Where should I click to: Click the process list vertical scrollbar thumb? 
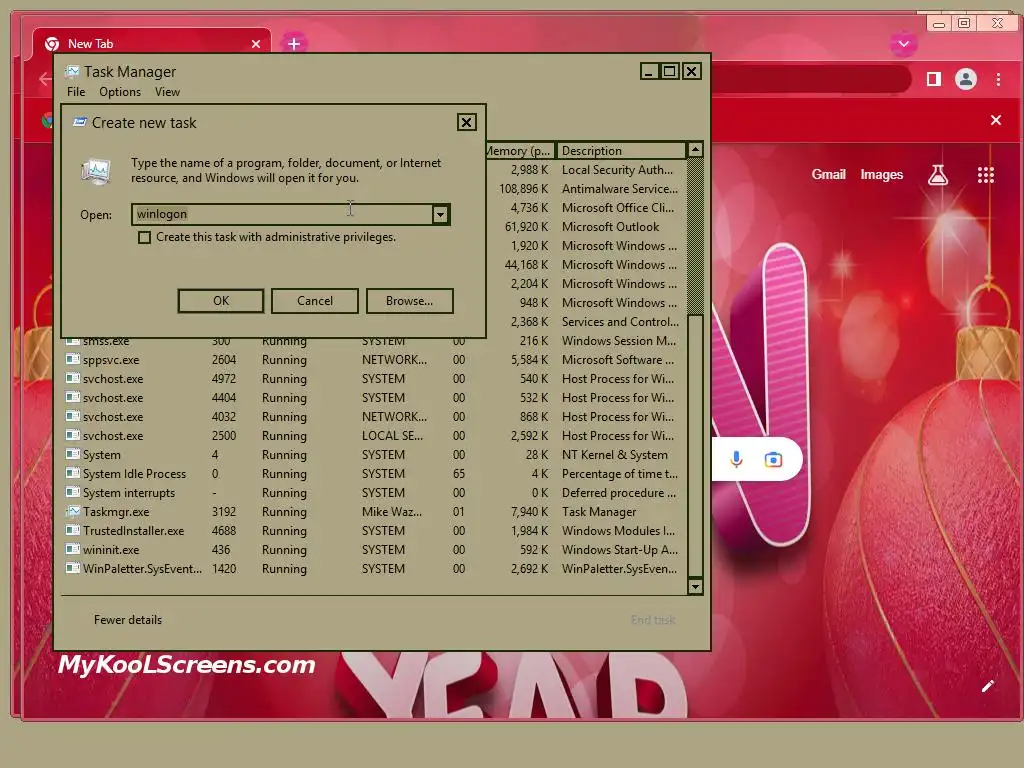pyautogui.click(x=696, y=446)
